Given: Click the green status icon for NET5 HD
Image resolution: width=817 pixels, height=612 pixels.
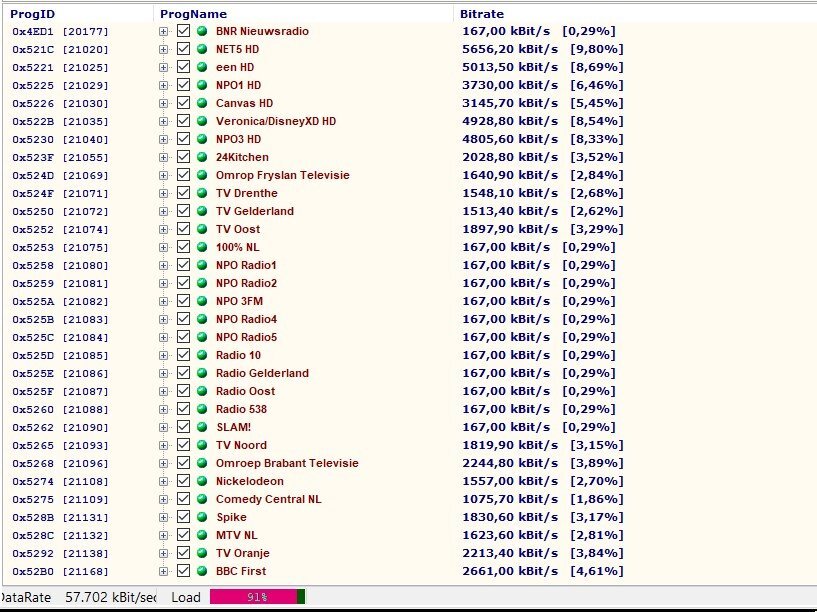Looking at the screenshot, I should [x=202, y=49].
